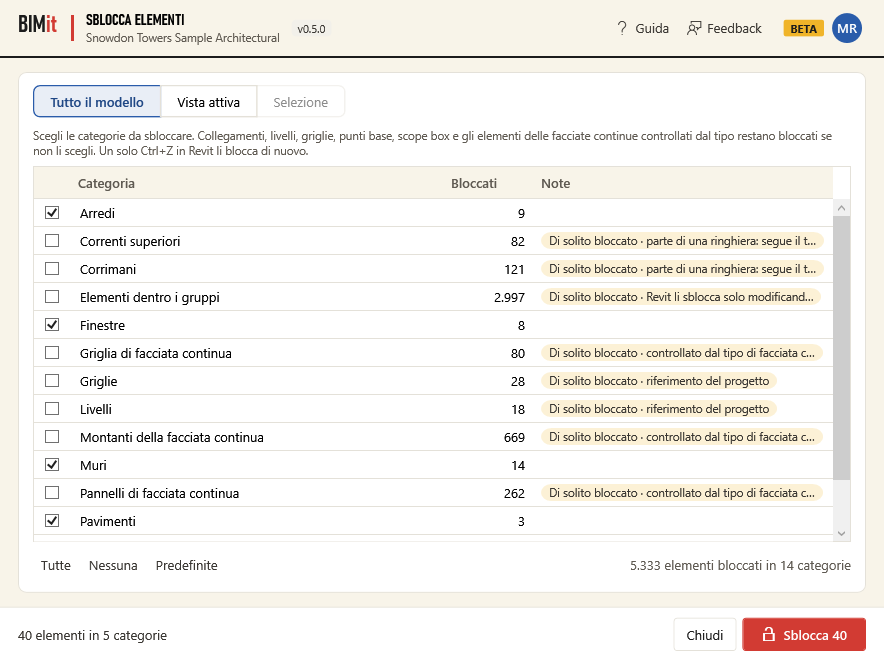Tick the Elementi dentro i gruppi checkbox
This screenshot has height=661, width=884.
[x=52, y=297]
